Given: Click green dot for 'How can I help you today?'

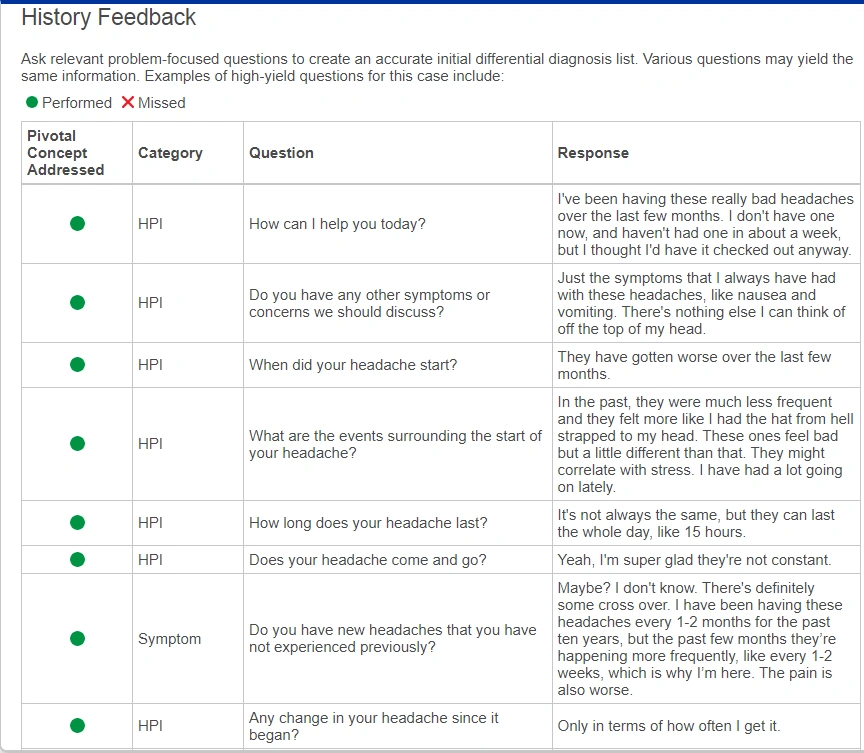Looking at the screenshot, I should (78, 224).
